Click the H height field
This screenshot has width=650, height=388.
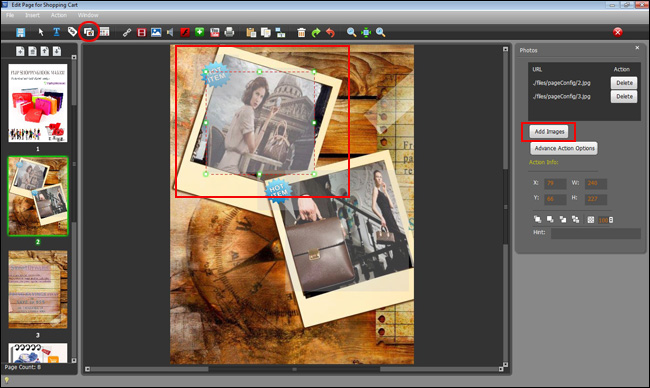(x=596, y=199)
